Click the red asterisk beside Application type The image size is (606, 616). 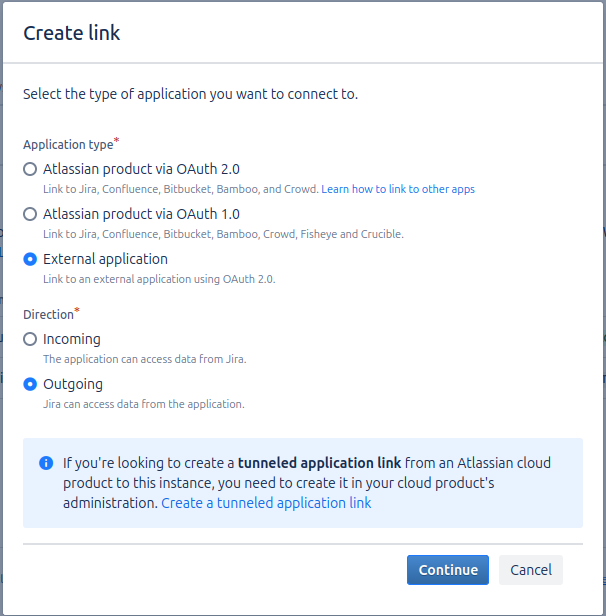pos(117,141)
